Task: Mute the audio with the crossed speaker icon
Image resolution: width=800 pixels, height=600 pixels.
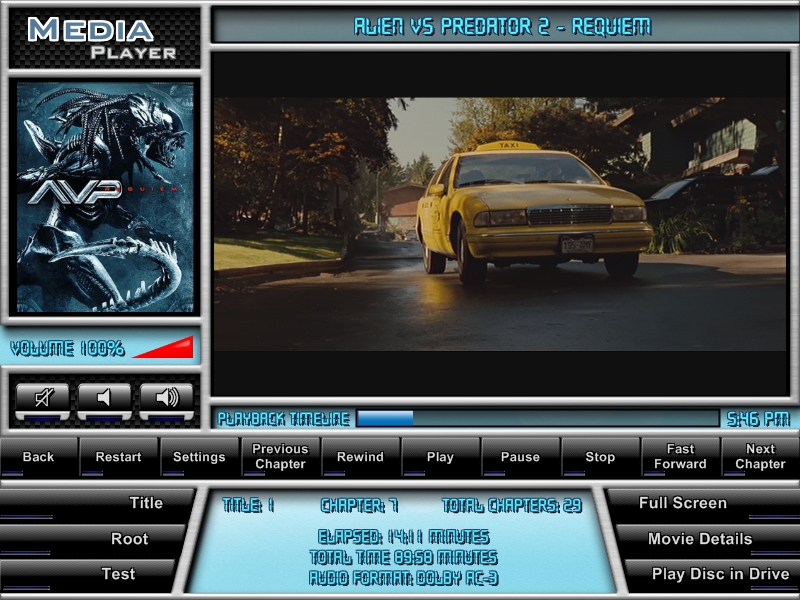Action: (x=42, y=400)
